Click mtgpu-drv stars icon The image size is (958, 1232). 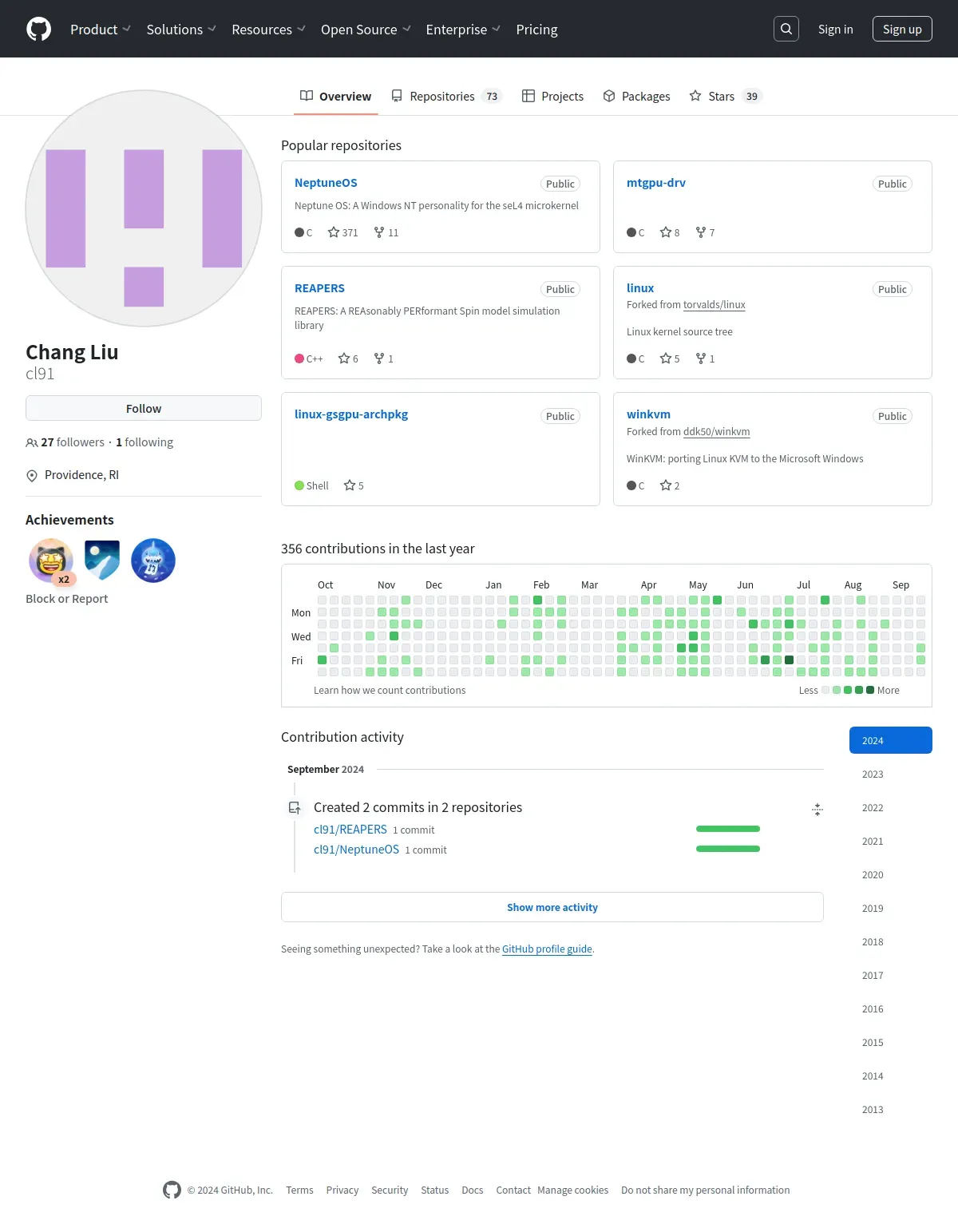(x=666, y=232)
